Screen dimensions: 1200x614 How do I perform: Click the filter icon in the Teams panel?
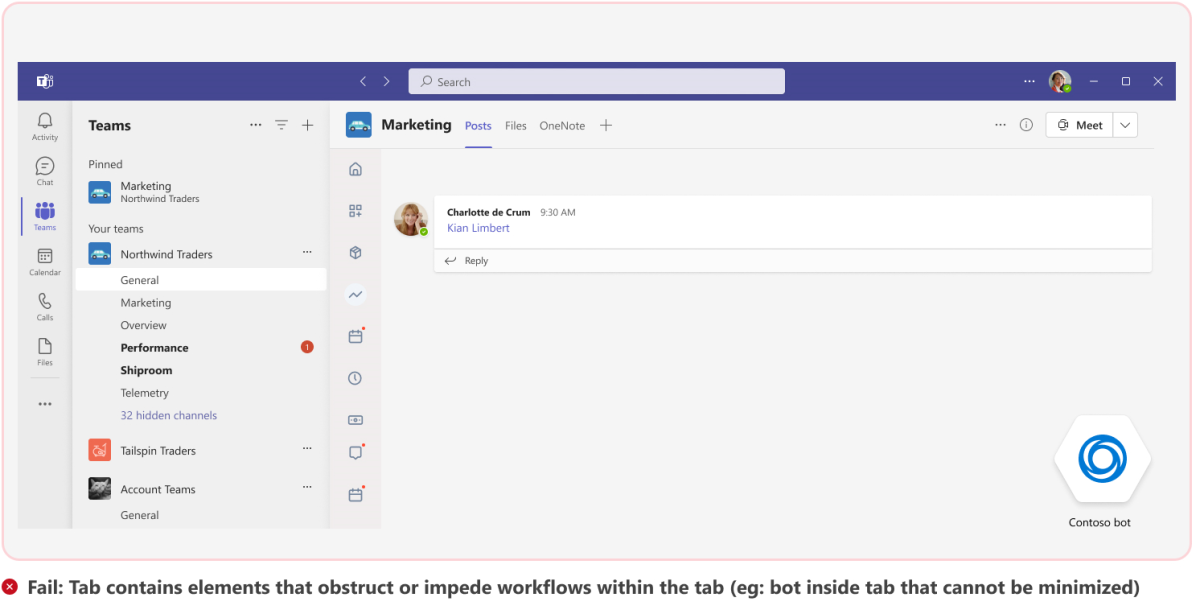[x=281, y=125]
